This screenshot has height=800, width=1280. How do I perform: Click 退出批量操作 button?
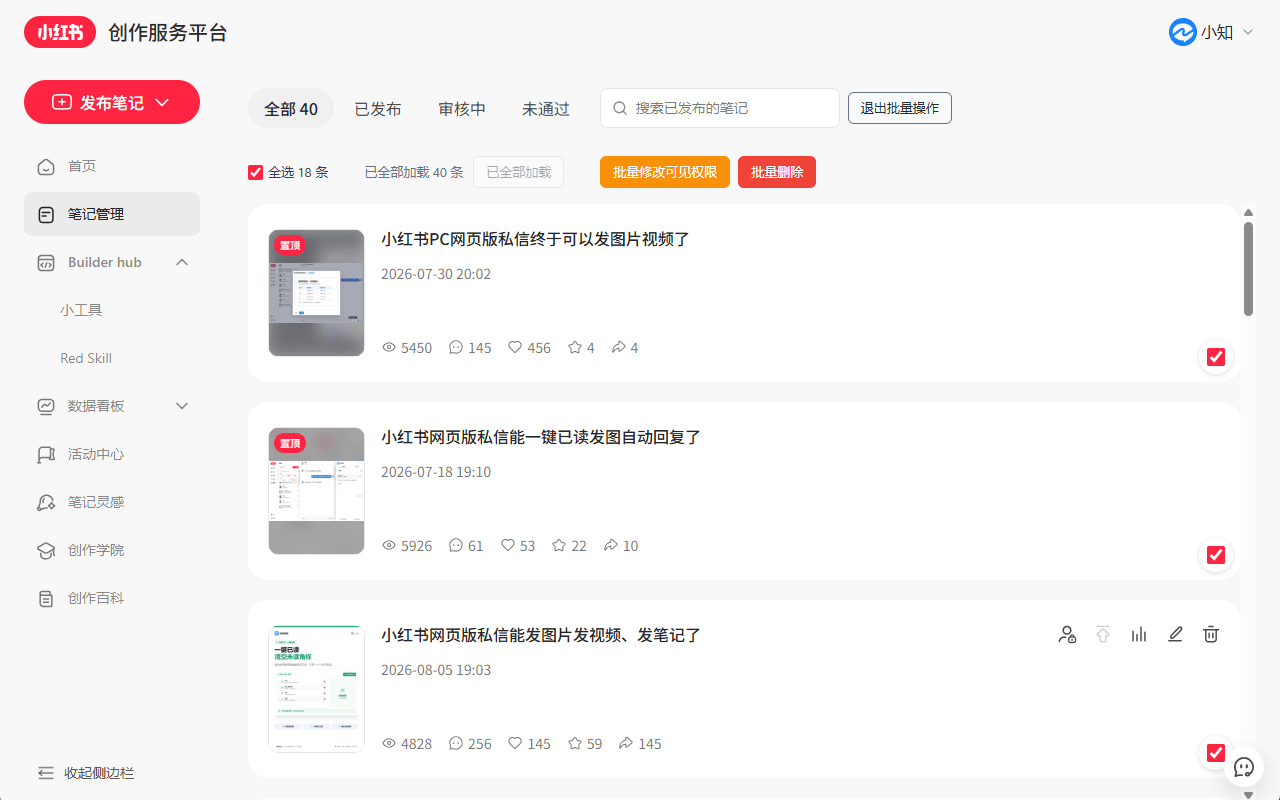pos(900,108)
